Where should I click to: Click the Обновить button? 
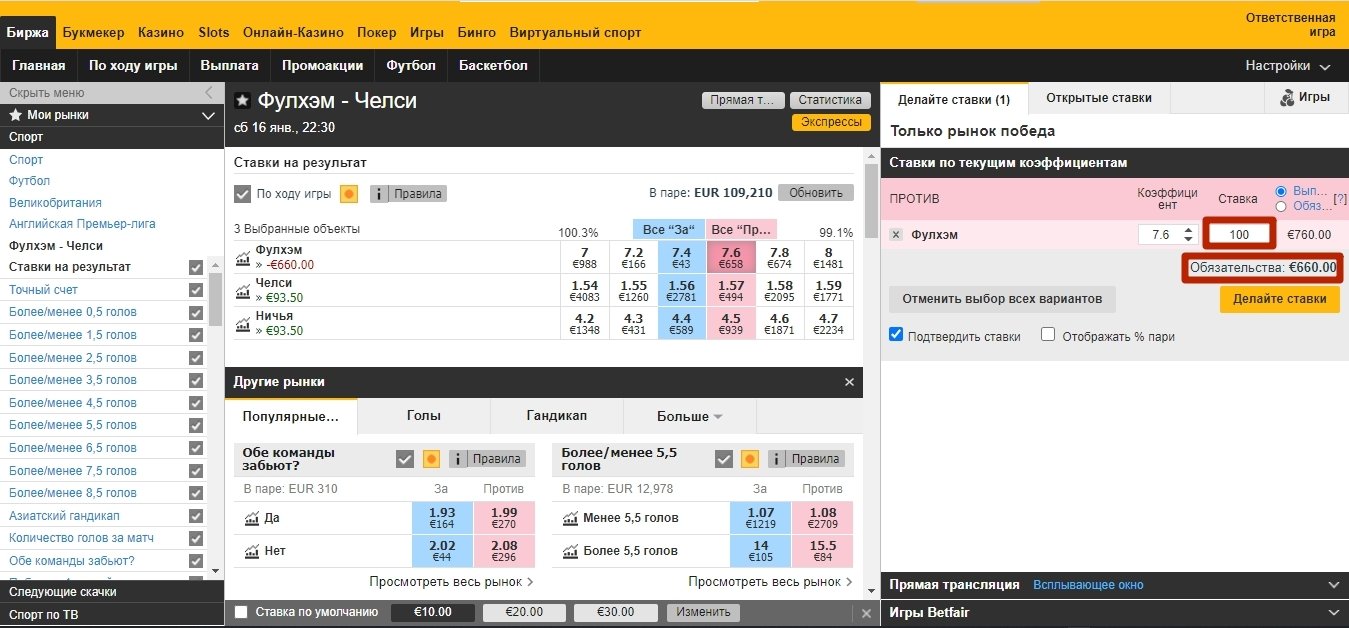pyautogui.click(x=815, y=193)
